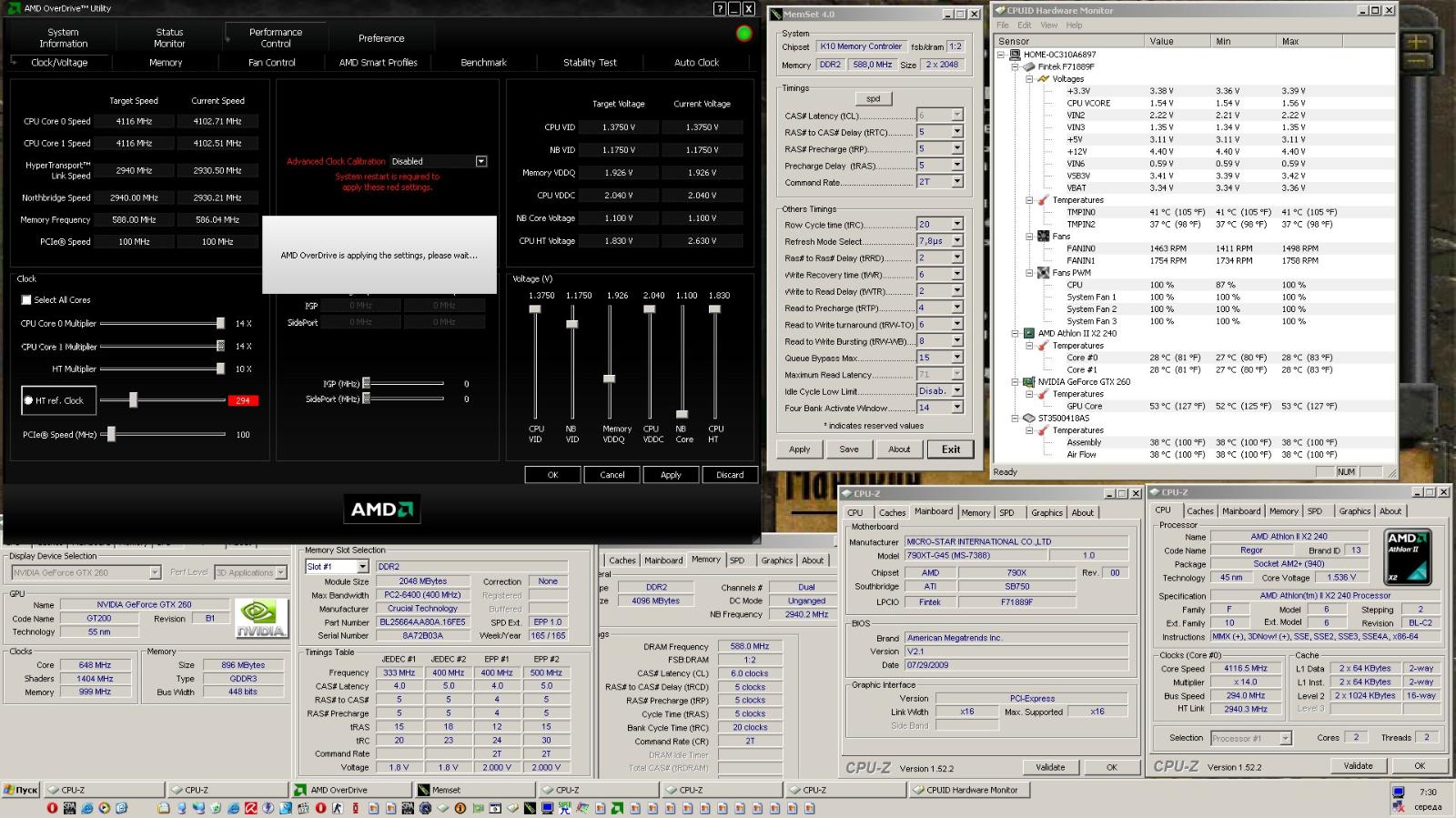Screen dimensions: 1456x818
Task: Open the Refresh Mode Select dropdown
Action: [x=957, y=241]
